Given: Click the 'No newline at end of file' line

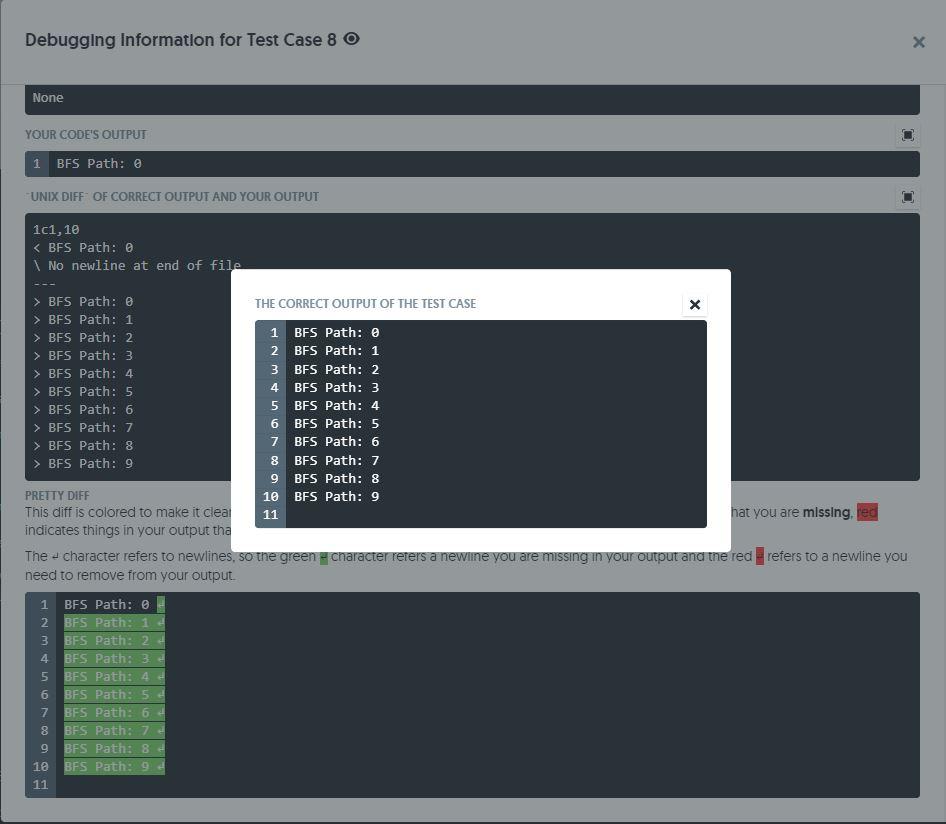Looking at the screenshot, I should (x=137, y=266).
